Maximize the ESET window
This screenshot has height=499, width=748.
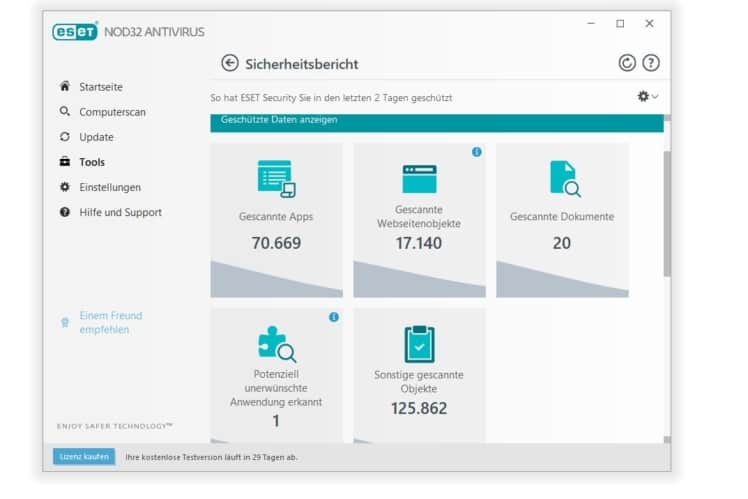point(620,23)
